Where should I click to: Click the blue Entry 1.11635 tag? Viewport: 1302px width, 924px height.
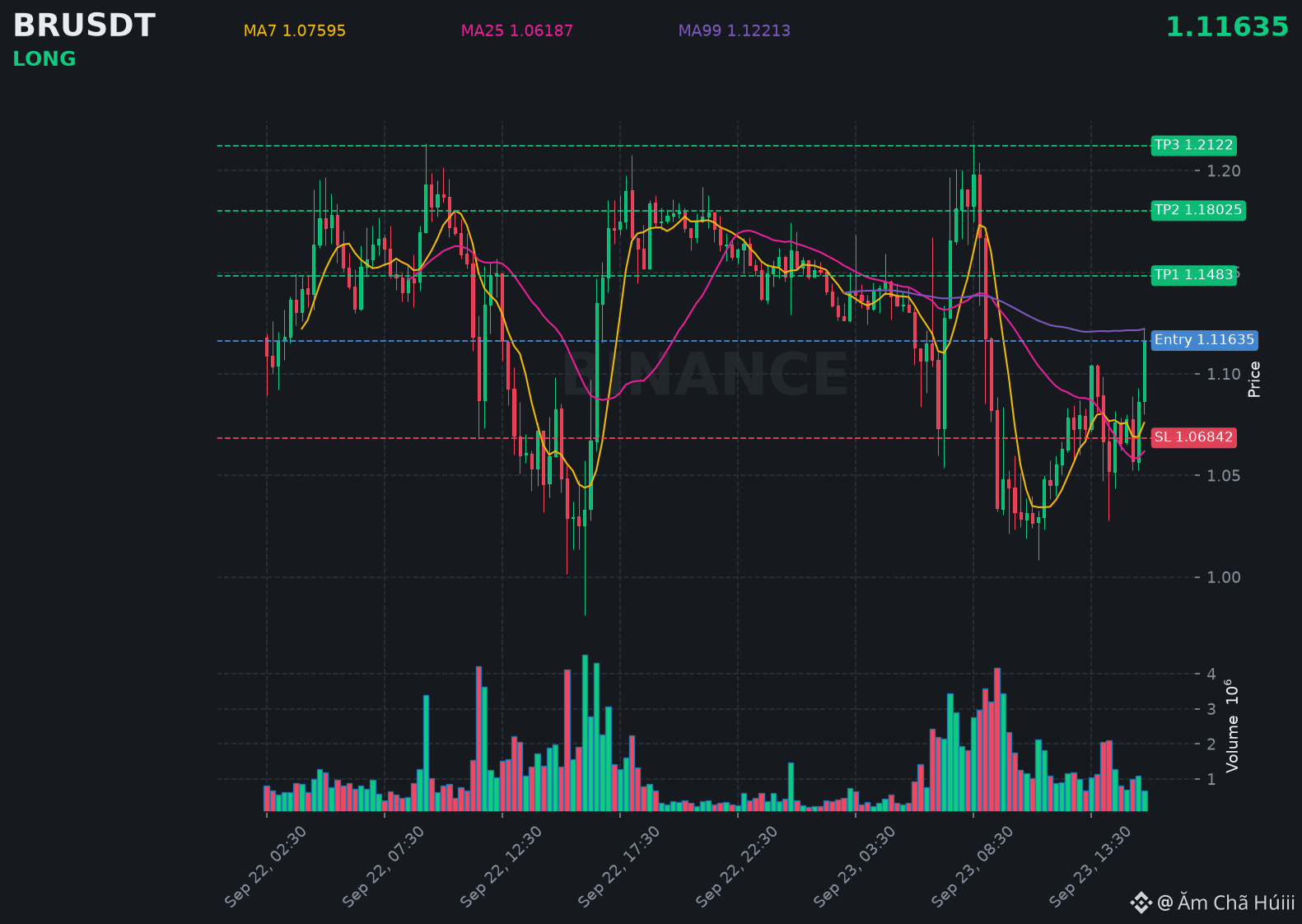[x=1204, y=340]
